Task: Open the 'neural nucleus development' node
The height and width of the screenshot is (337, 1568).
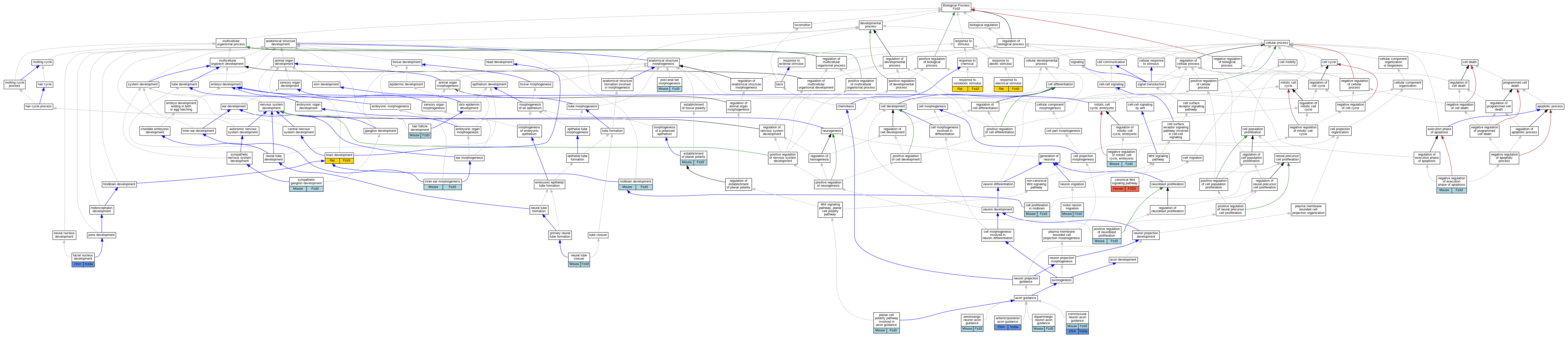Action: (64, 235)
